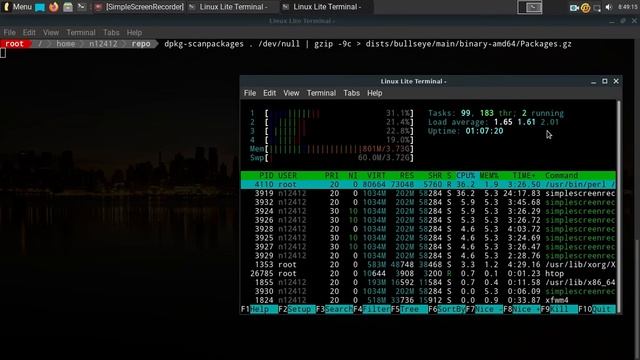Open Terminal menu in background terminal
640x360 pixels.
point(81,32)
